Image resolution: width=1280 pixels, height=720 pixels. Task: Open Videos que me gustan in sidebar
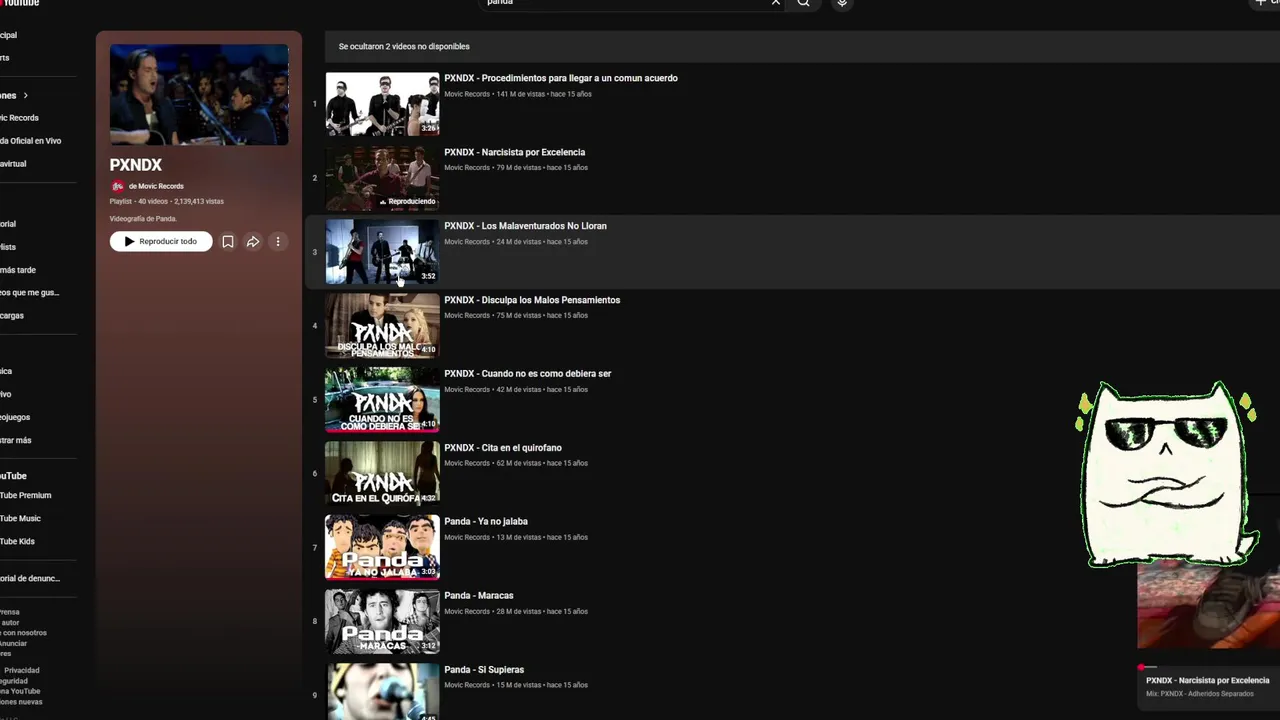(x=29, y=293)
